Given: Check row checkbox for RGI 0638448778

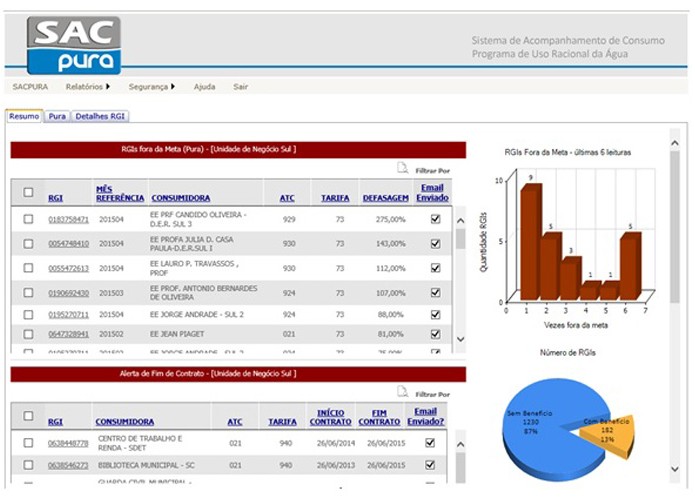Looking at the screenshot, I should click(28, 442).
